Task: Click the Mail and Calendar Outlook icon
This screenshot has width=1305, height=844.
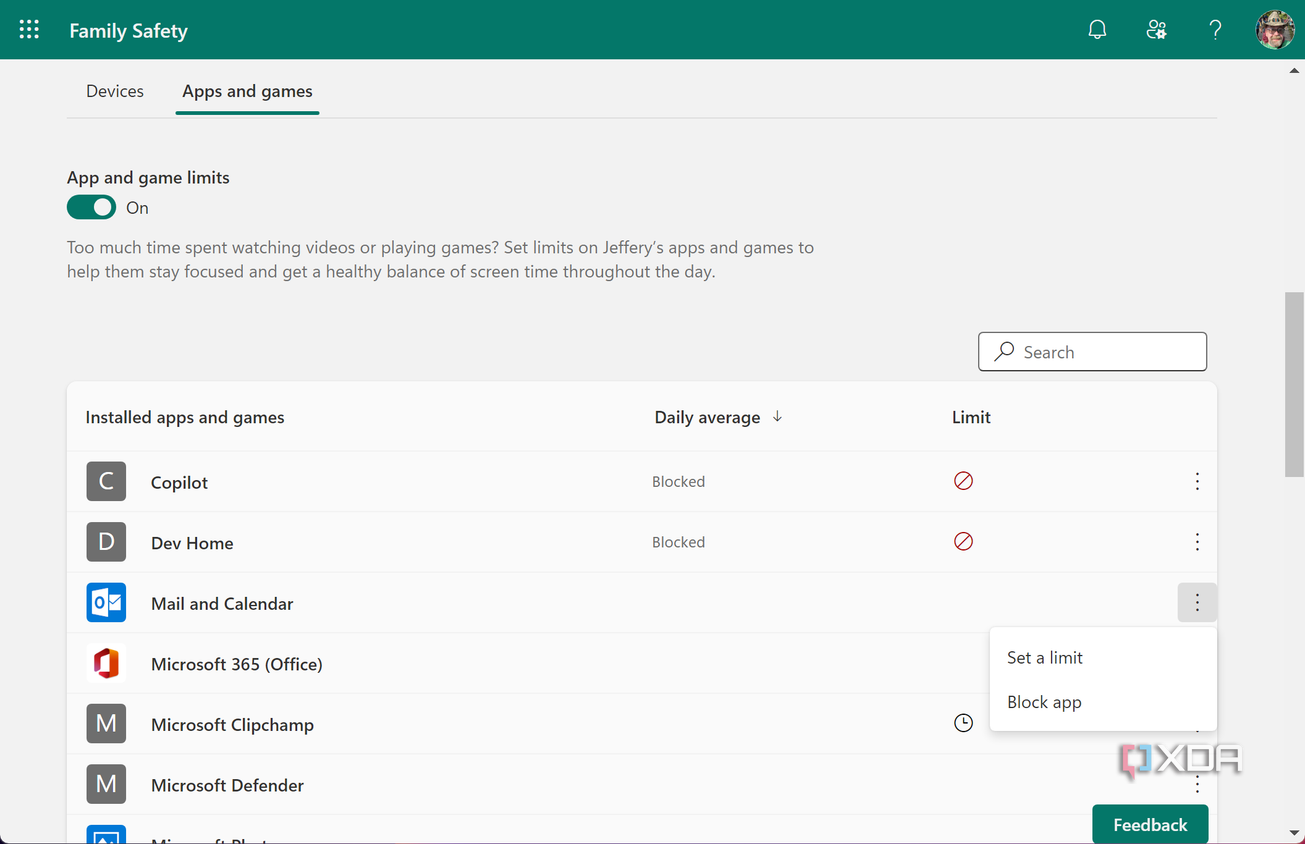Action: tap(106, 603)
